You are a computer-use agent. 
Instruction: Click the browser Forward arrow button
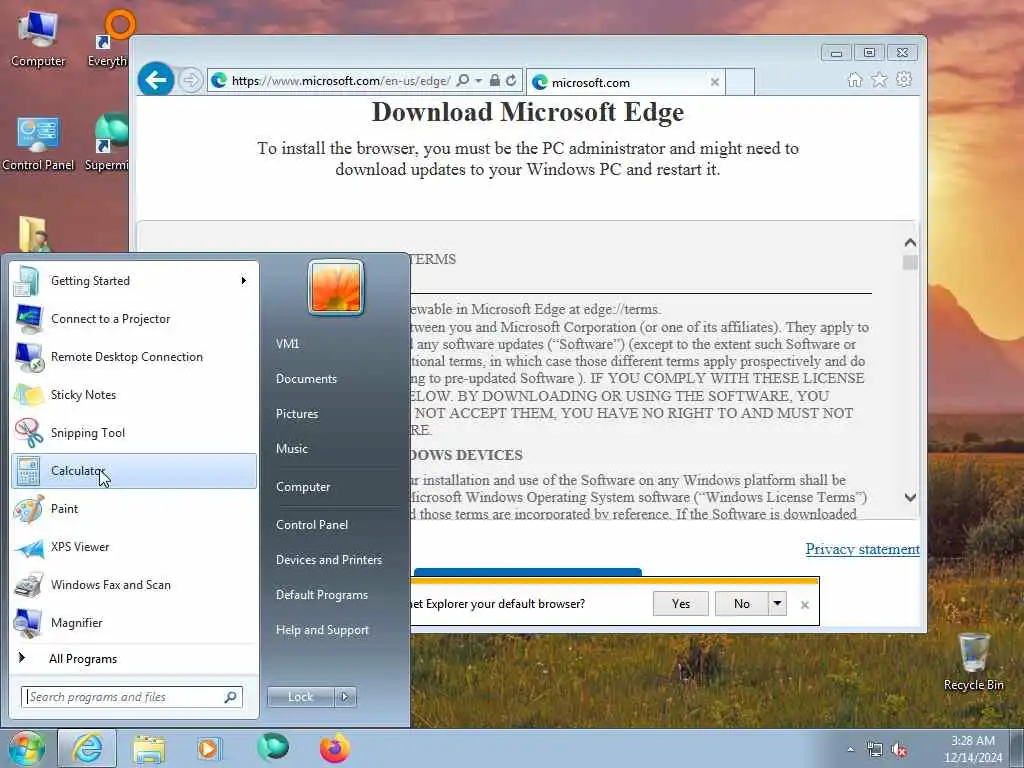[x=190, y=80]
